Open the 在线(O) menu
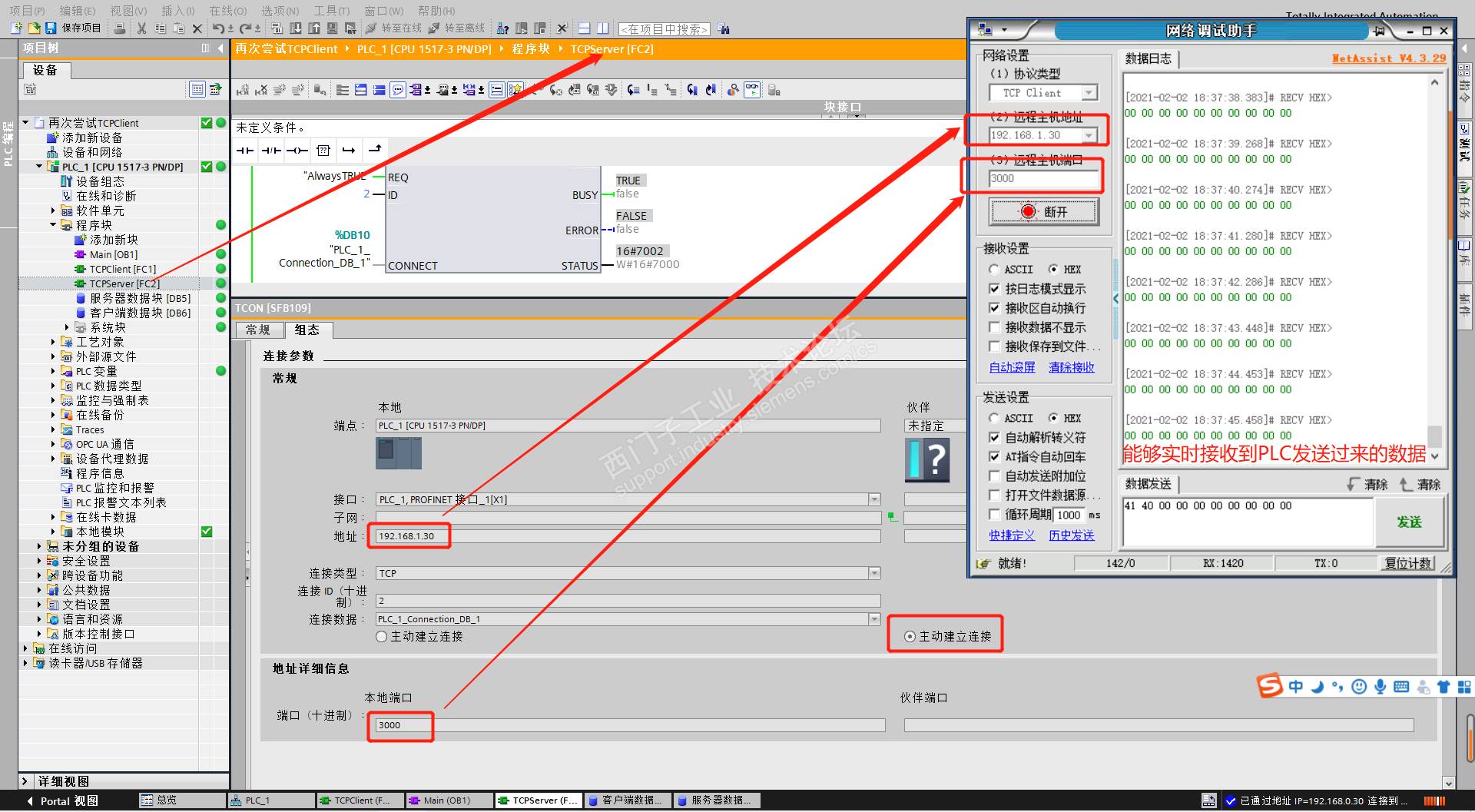 point(228,10)
